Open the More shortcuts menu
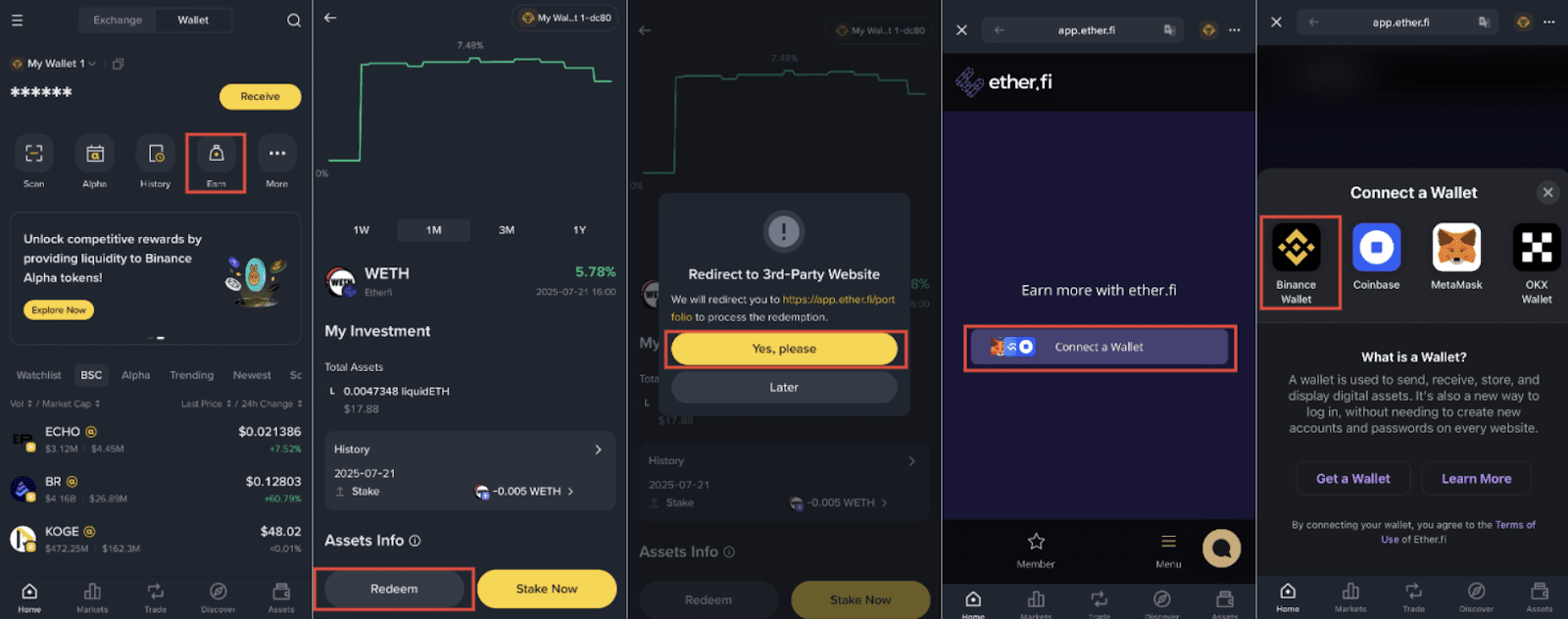Screen dimensions: 1568x619 coord(277,154)
